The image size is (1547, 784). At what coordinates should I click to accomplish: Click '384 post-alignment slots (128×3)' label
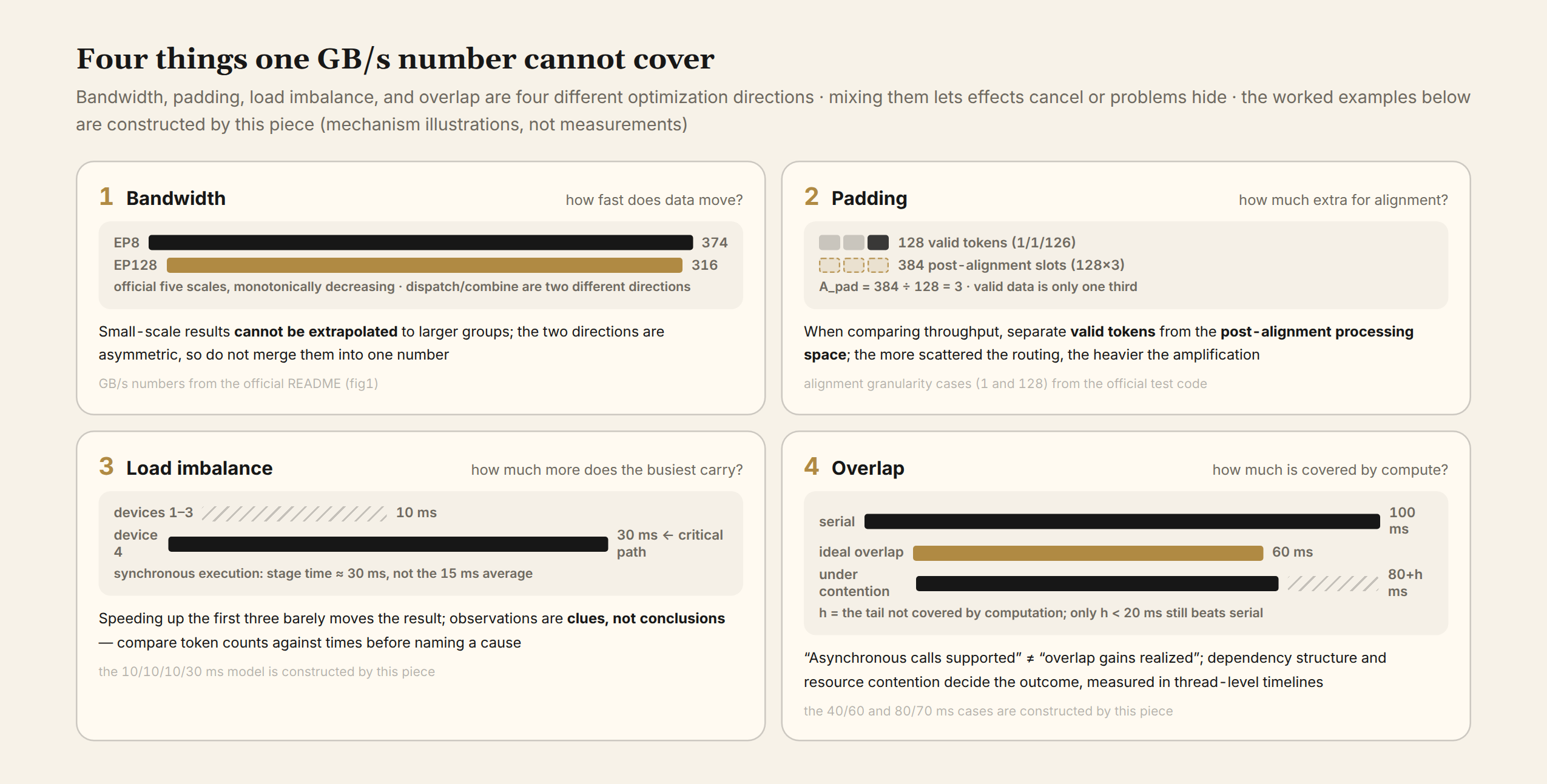(x=1011, y=265)
